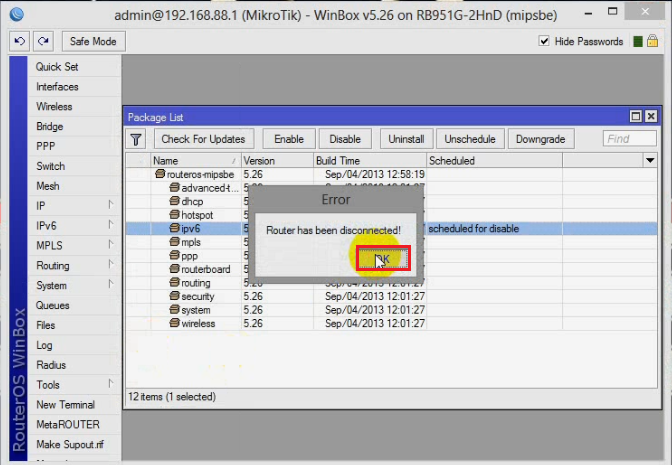Open the Interfaces menu
This screenshot has width=672, height=465.
[x=57, y=87]
